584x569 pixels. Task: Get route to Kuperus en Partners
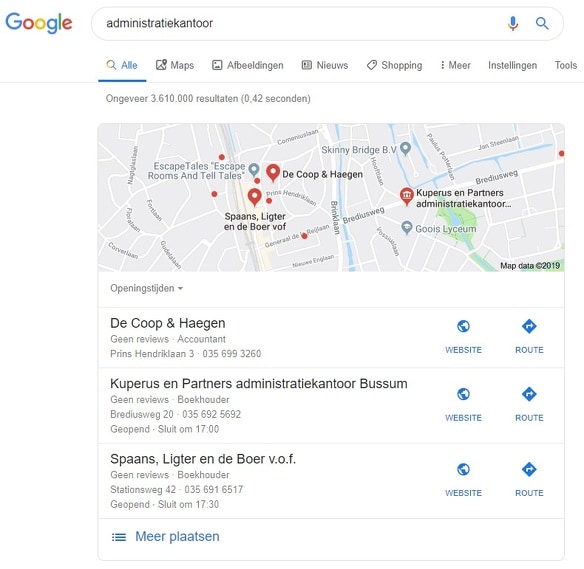[529, 404]
